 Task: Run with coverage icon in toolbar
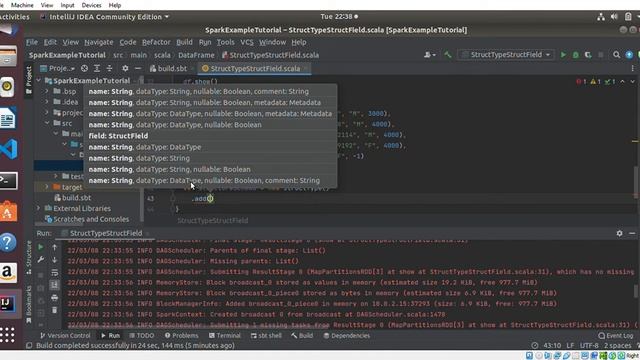[x=588, y=55]
